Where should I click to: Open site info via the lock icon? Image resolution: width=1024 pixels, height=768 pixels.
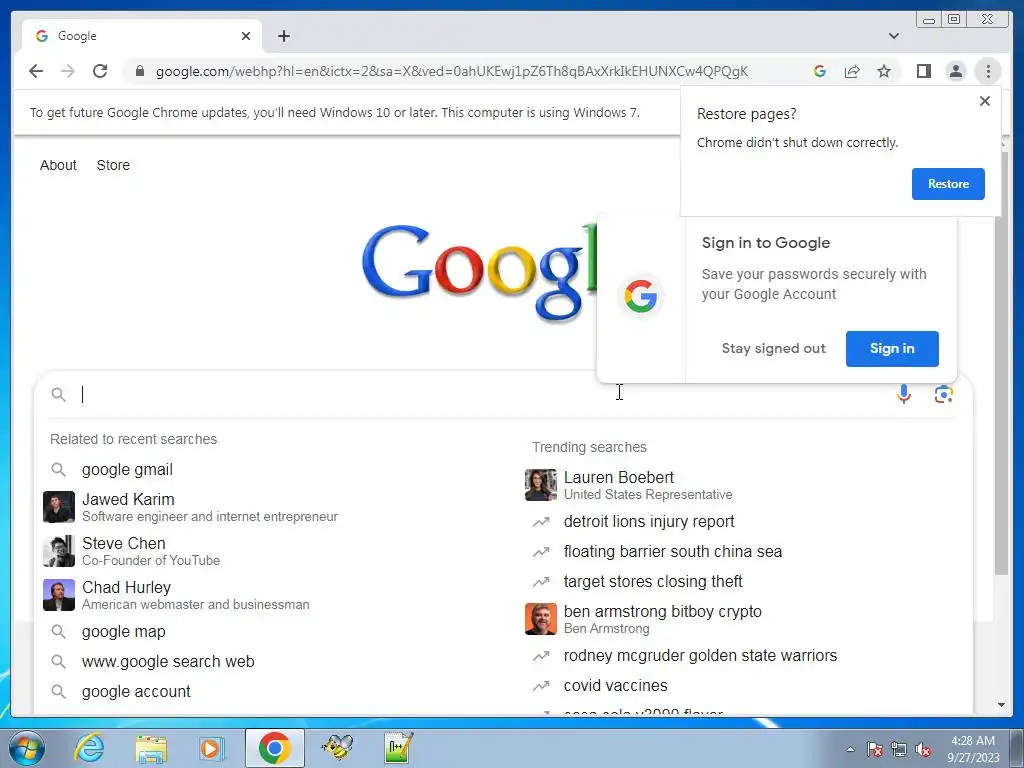pos(139,71)
